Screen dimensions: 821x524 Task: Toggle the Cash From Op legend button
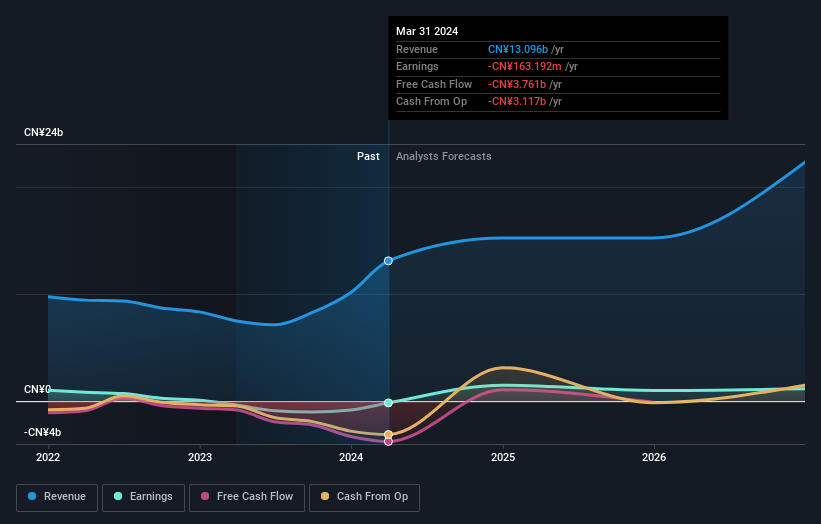tap(364, 497)
